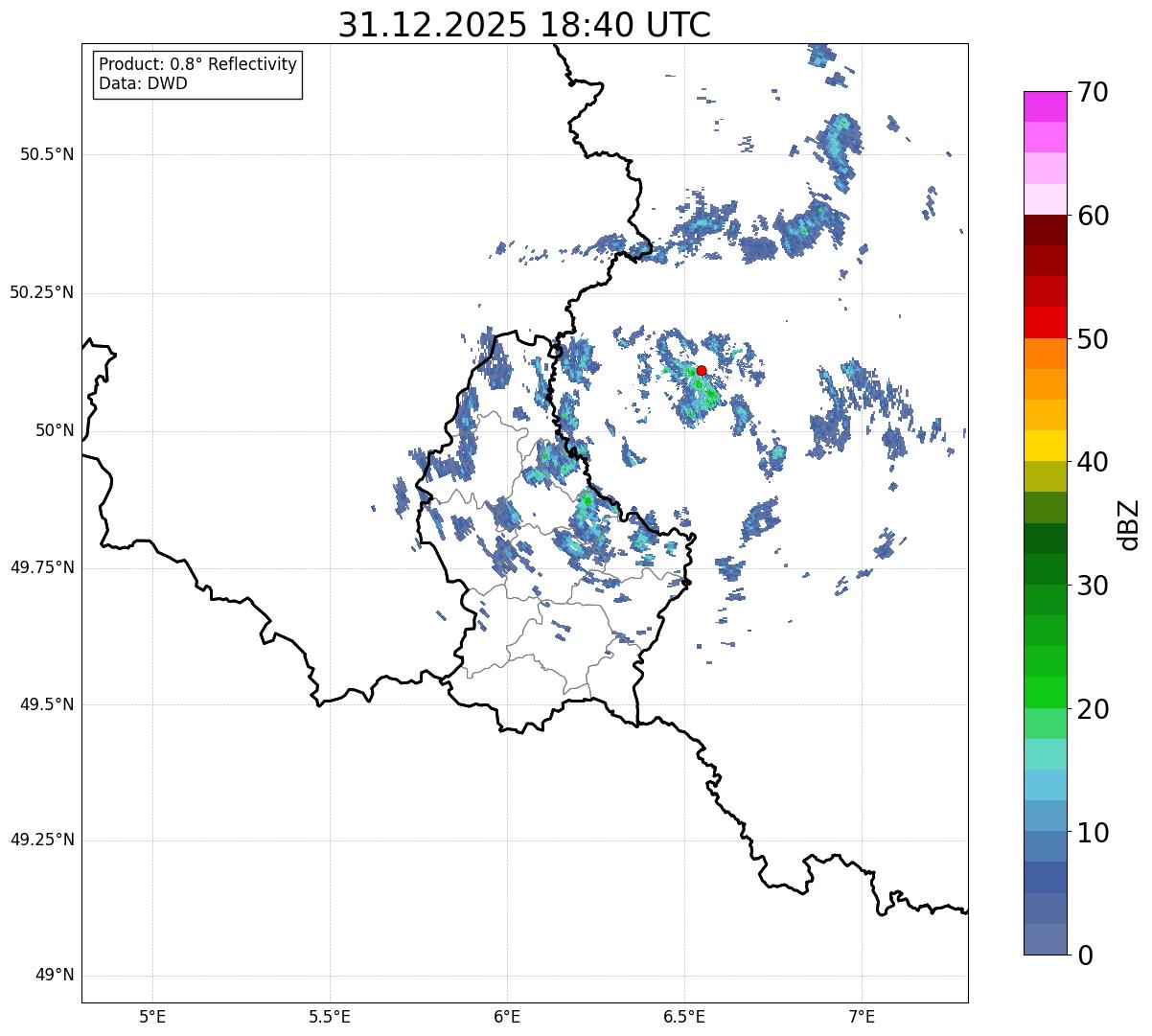Click the colorbar "dBZ" axis label
The width and height of the screenshot is (1152, 1036).
tap(1129, 523)
